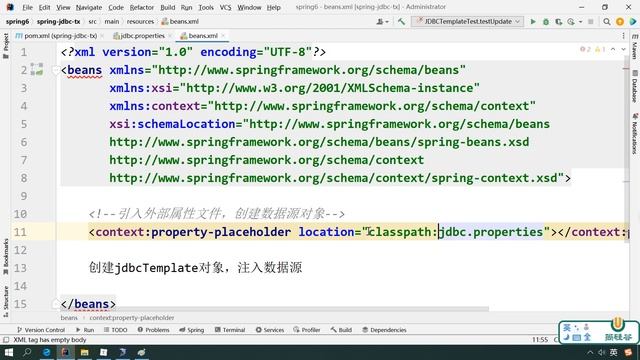Start debugging with the bug icon
The height and width of the screenshot is (360, 640).
click(x=546, y=22)
